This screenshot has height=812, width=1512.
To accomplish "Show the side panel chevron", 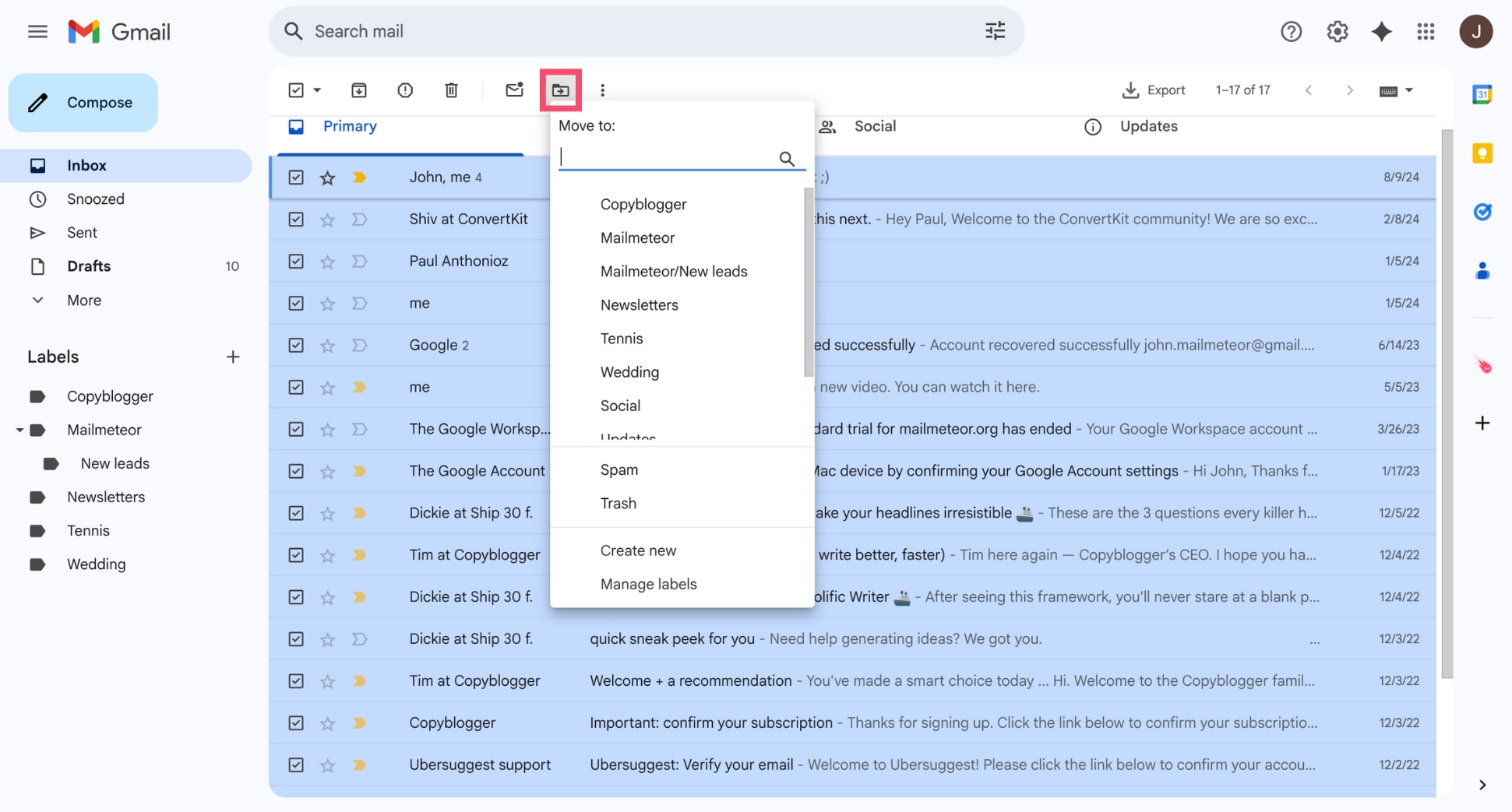I will tap(1482, 785).
